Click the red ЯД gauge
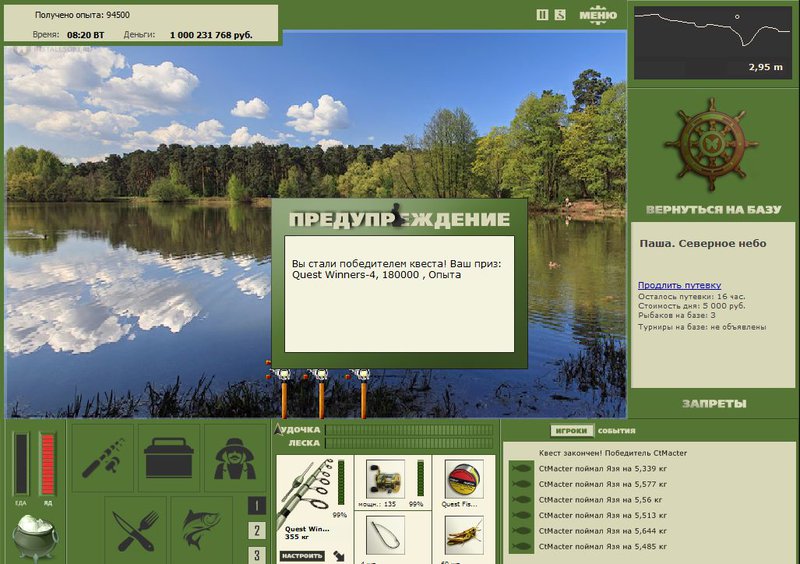 tap(47, 464)
